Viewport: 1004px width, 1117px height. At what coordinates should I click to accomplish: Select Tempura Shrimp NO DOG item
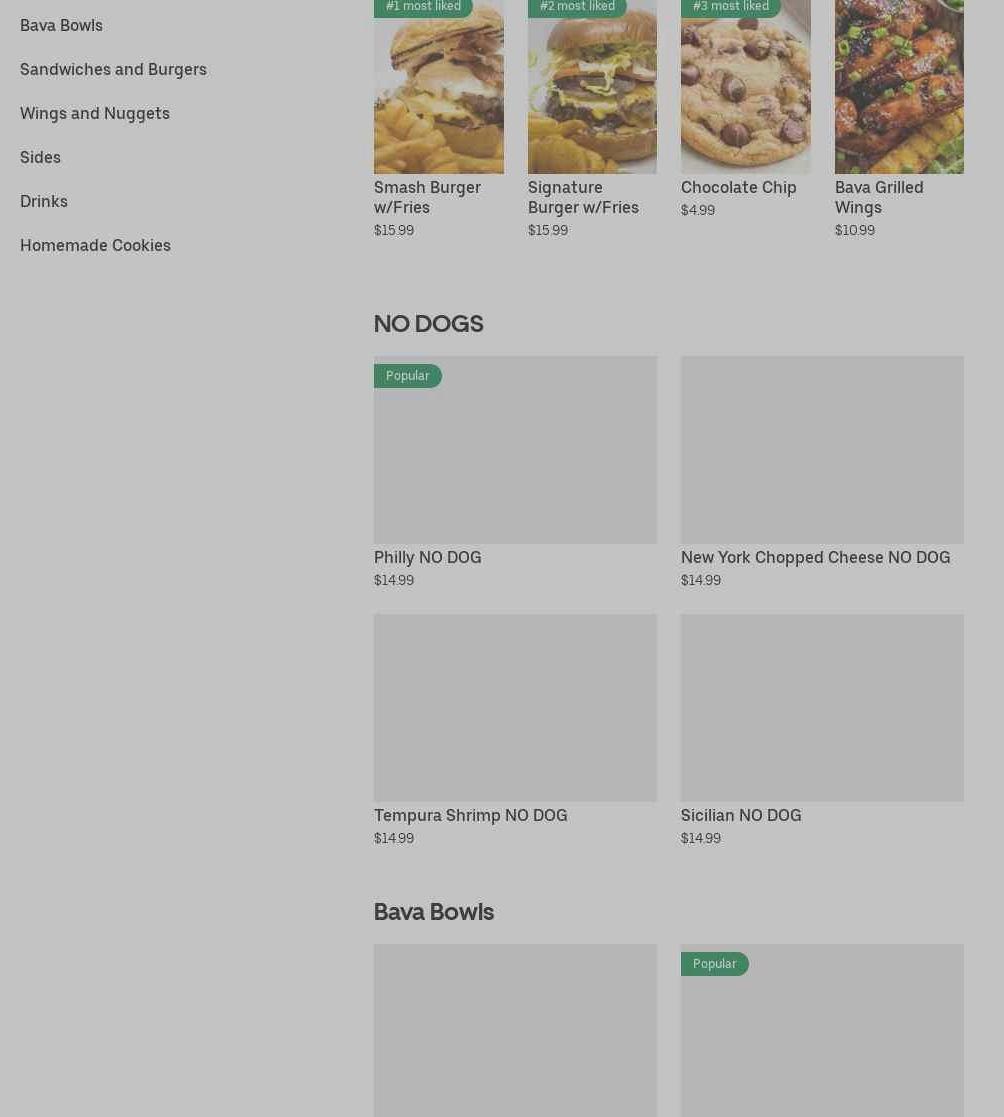pyautogui.click(x=470, y=815)
